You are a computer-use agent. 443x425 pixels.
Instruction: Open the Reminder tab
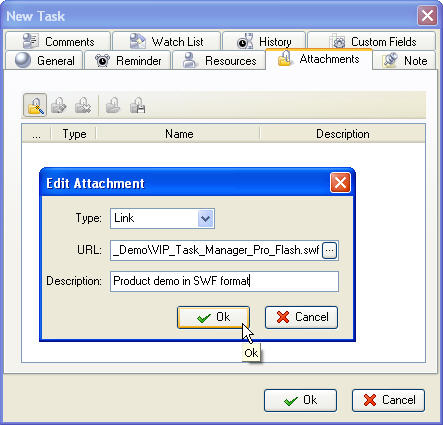pyautogui.click(x=128, y=61)
